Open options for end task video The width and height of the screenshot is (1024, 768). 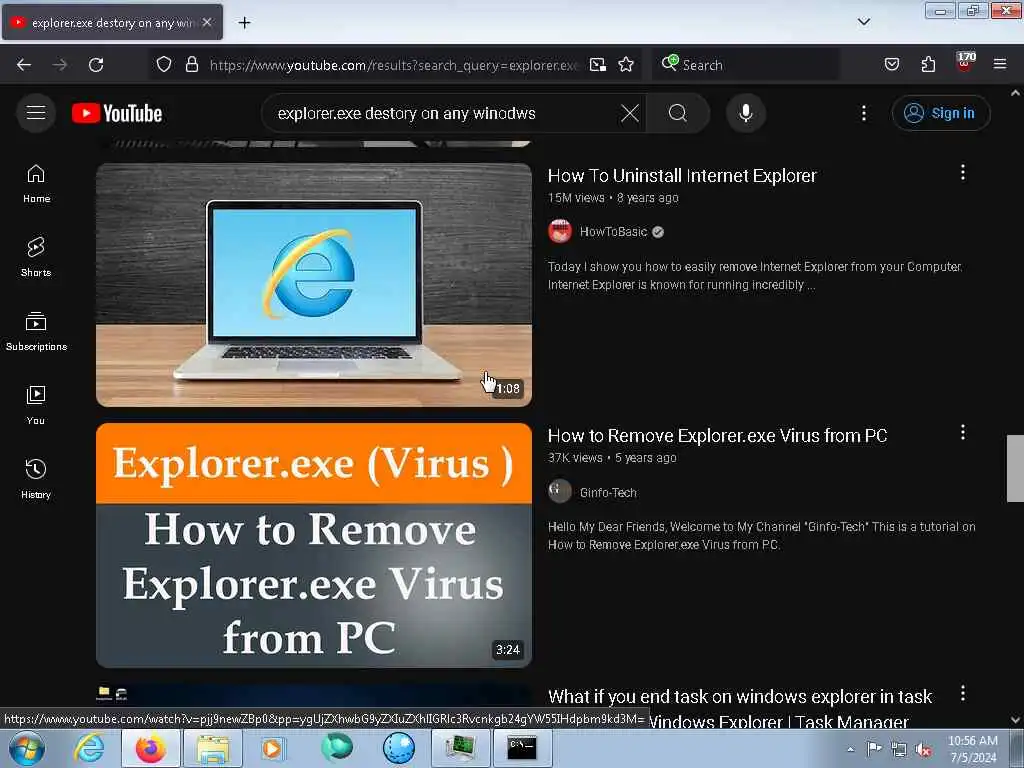pos(963,694)
